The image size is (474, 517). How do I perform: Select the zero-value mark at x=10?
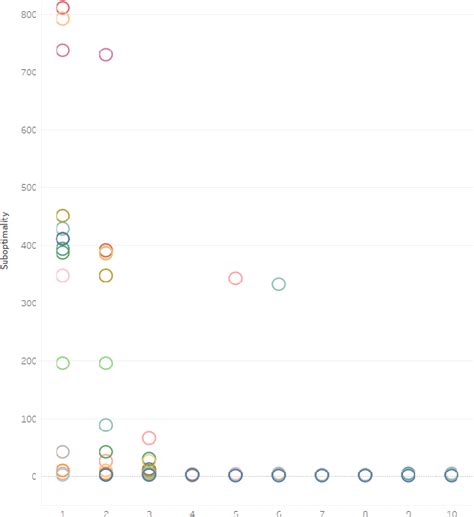(x=451, y=475)
